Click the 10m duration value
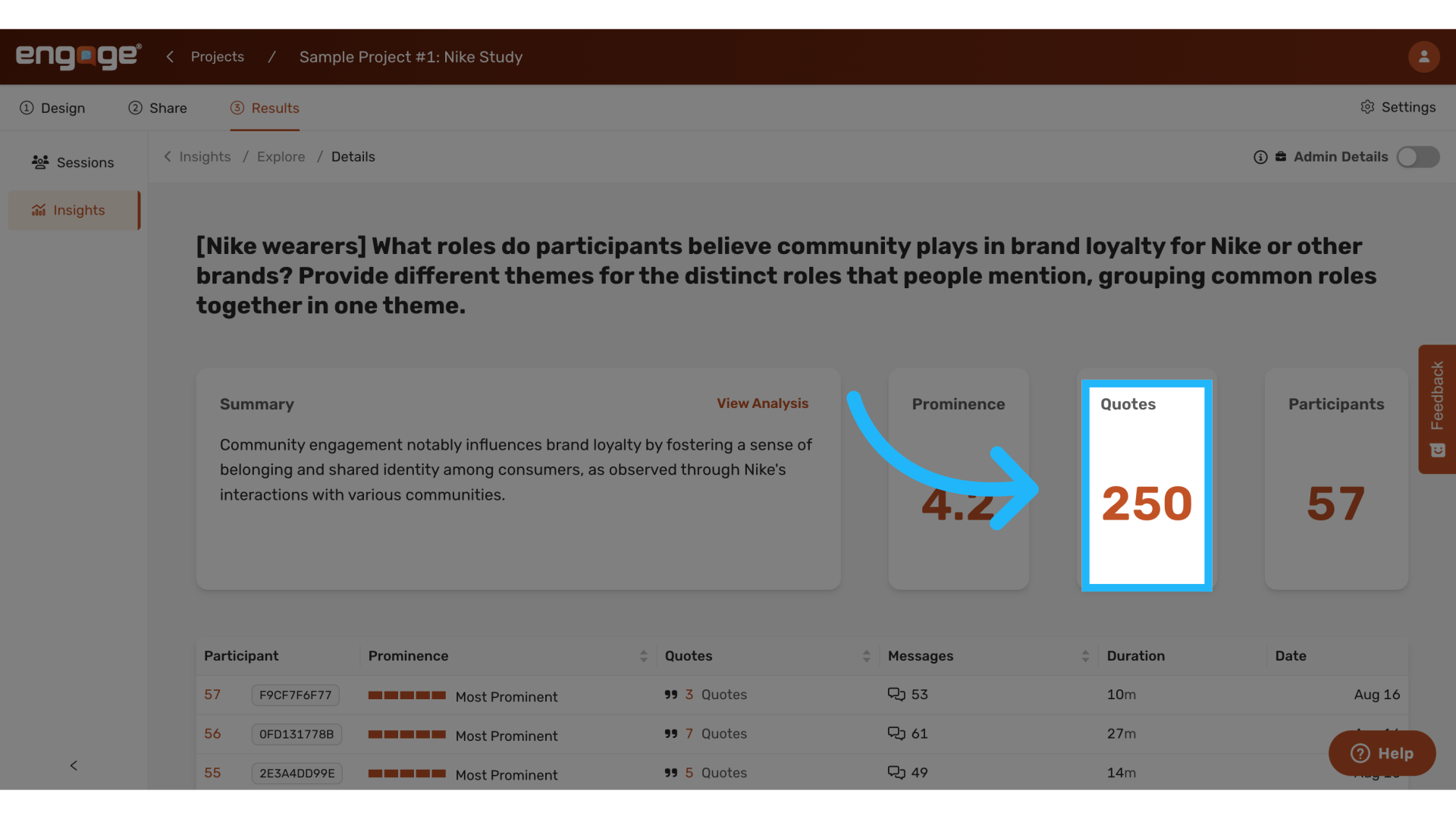Screen dimensions: 1456x819 [x=1122, y=695]
